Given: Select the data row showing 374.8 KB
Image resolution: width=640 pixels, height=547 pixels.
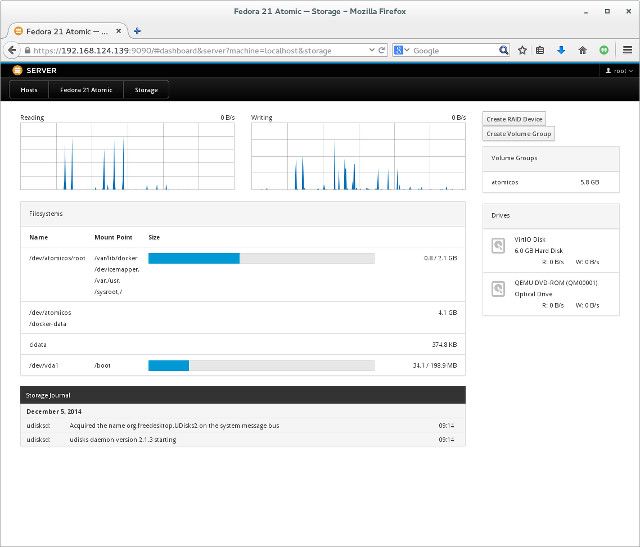Looking at the screenshot, I should tap(242, 345).
